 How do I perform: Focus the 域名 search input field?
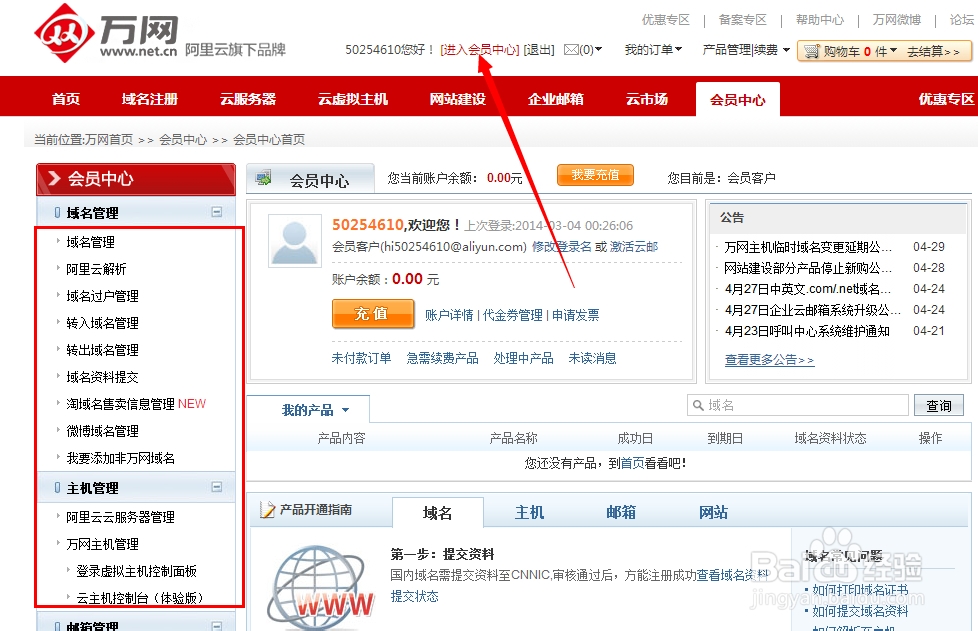798,405
